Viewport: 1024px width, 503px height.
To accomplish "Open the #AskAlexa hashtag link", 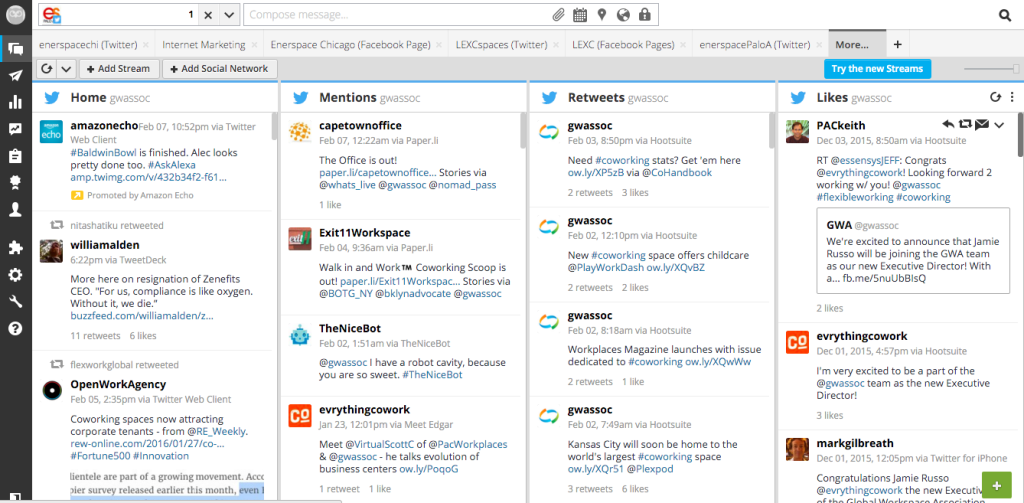I will [x=171, y=164].
